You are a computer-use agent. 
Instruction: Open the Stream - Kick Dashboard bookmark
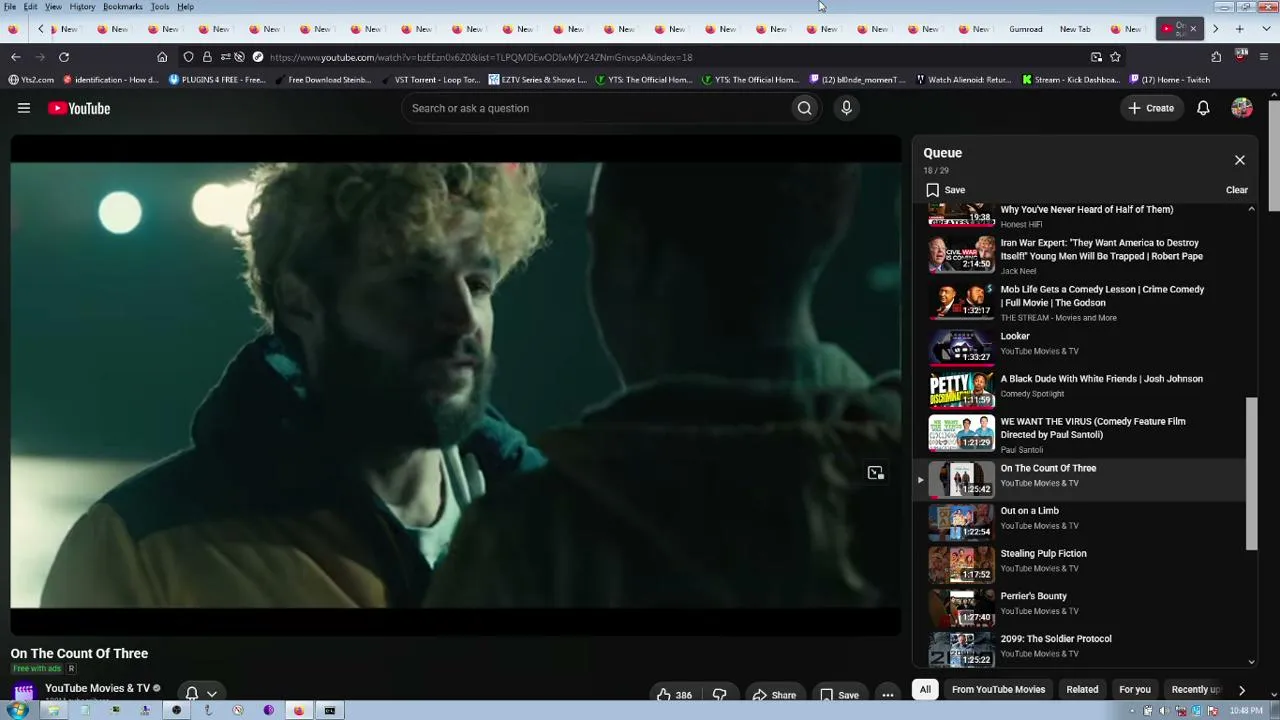(1070, 80)
